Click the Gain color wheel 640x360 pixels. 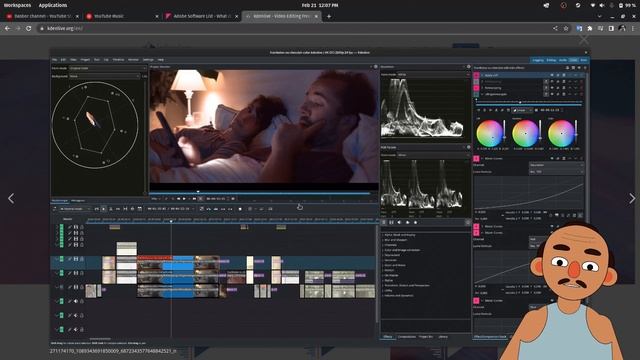tap(561, 133)
